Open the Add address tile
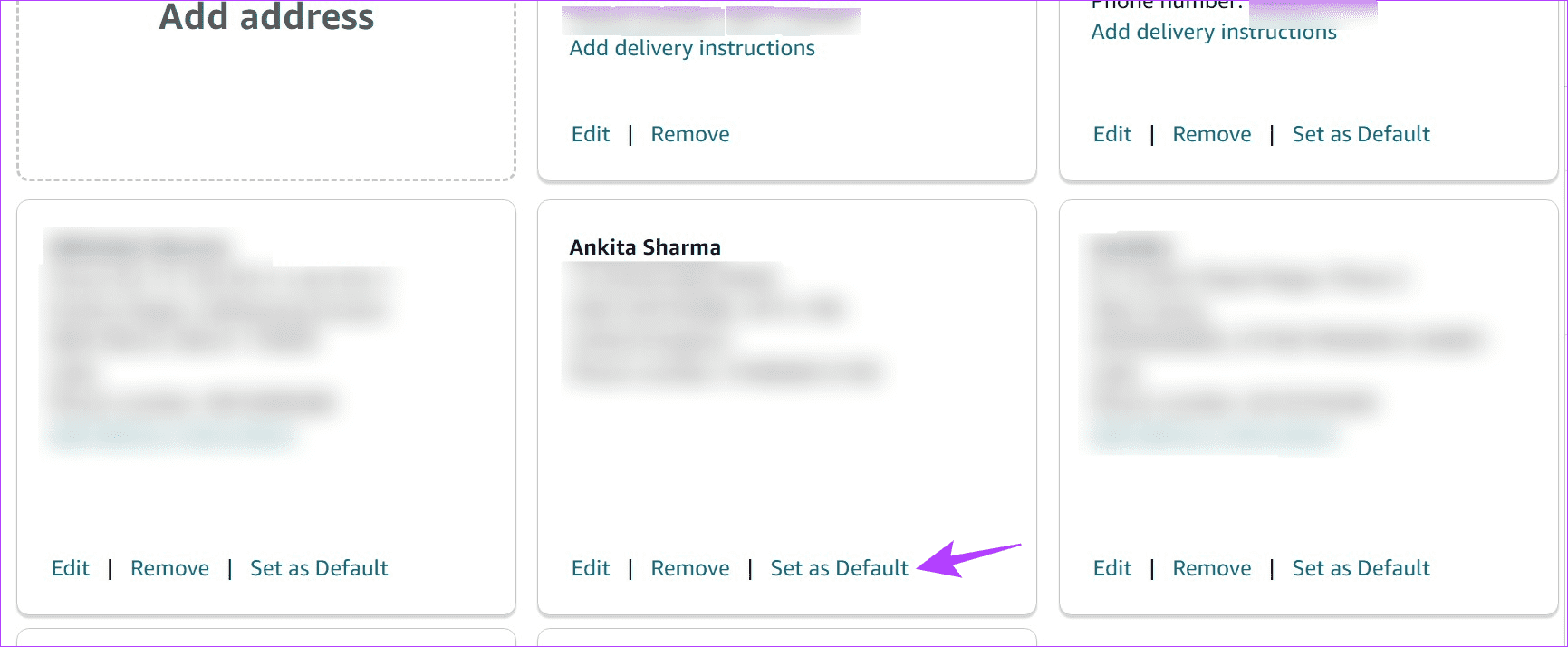Image resolution: width=1568 pixels, height=647 pixels. (266, 90)
